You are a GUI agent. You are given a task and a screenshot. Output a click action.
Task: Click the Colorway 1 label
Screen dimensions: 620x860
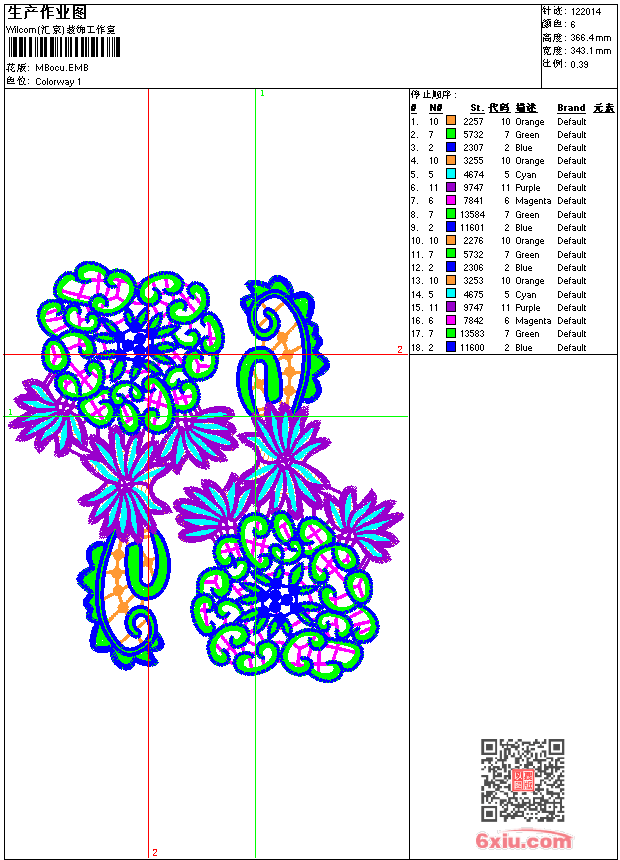coord(58,82)
